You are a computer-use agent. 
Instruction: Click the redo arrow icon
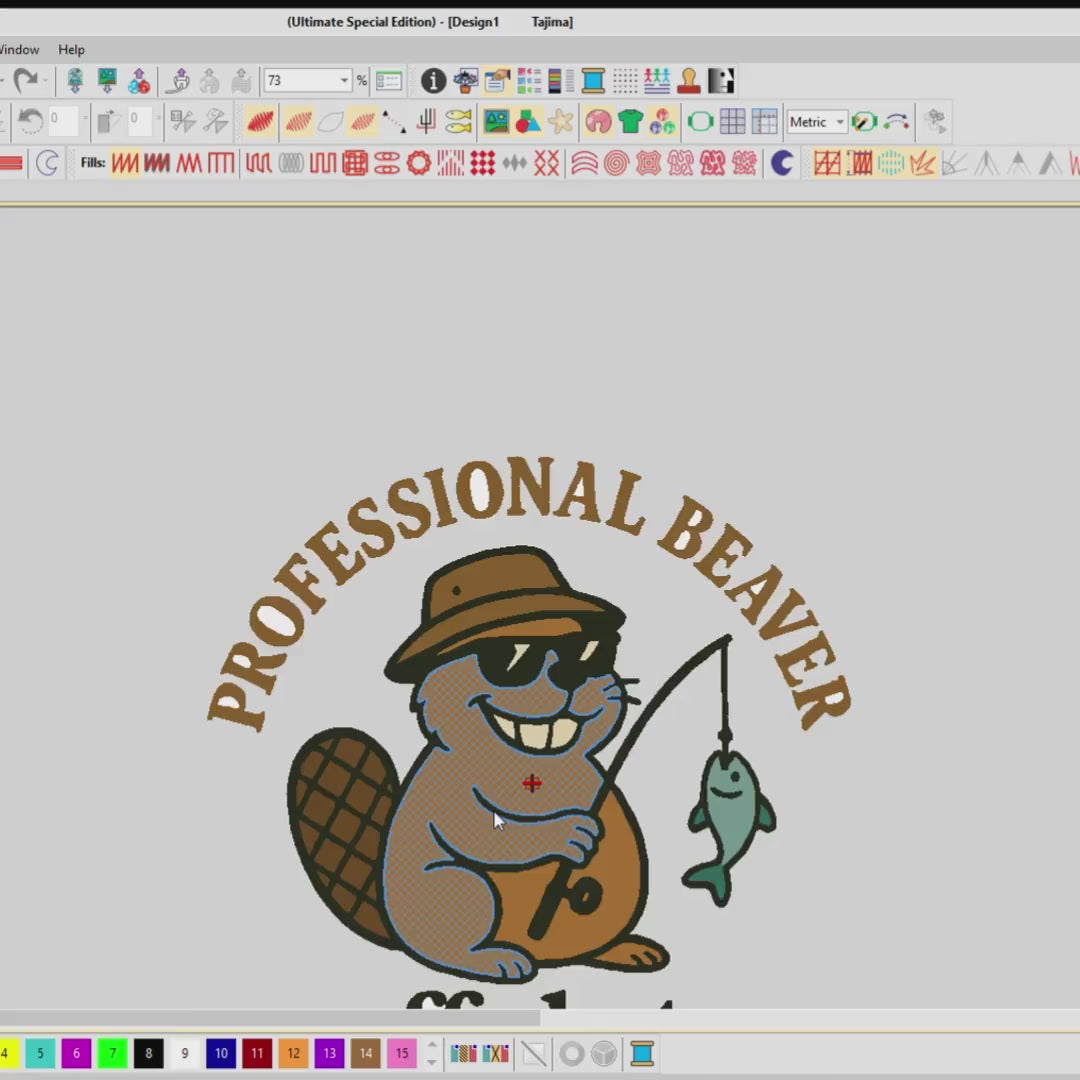[24, 81]
